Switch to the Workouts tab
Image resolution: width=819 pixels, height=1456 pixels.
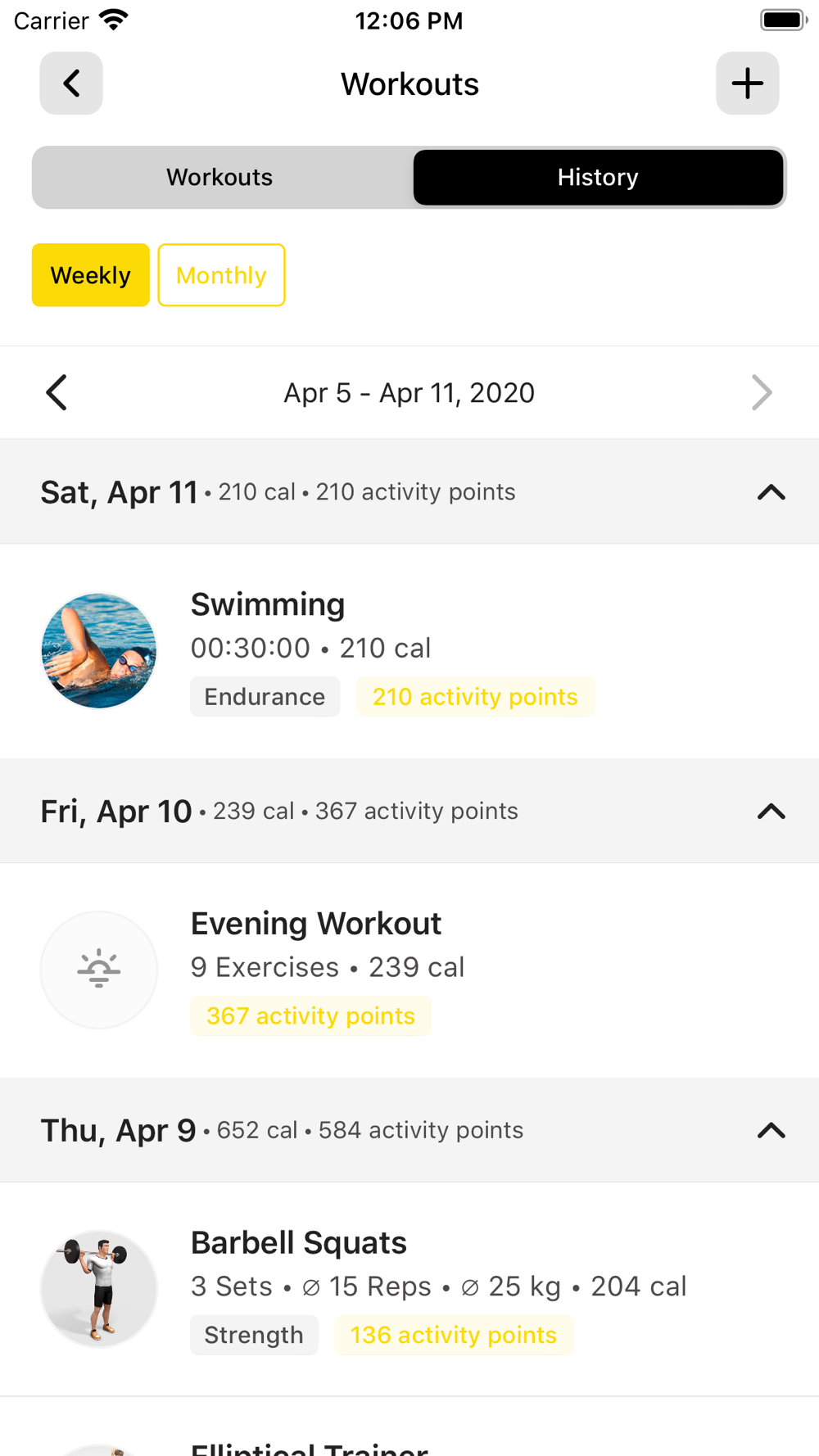(219, 178)
